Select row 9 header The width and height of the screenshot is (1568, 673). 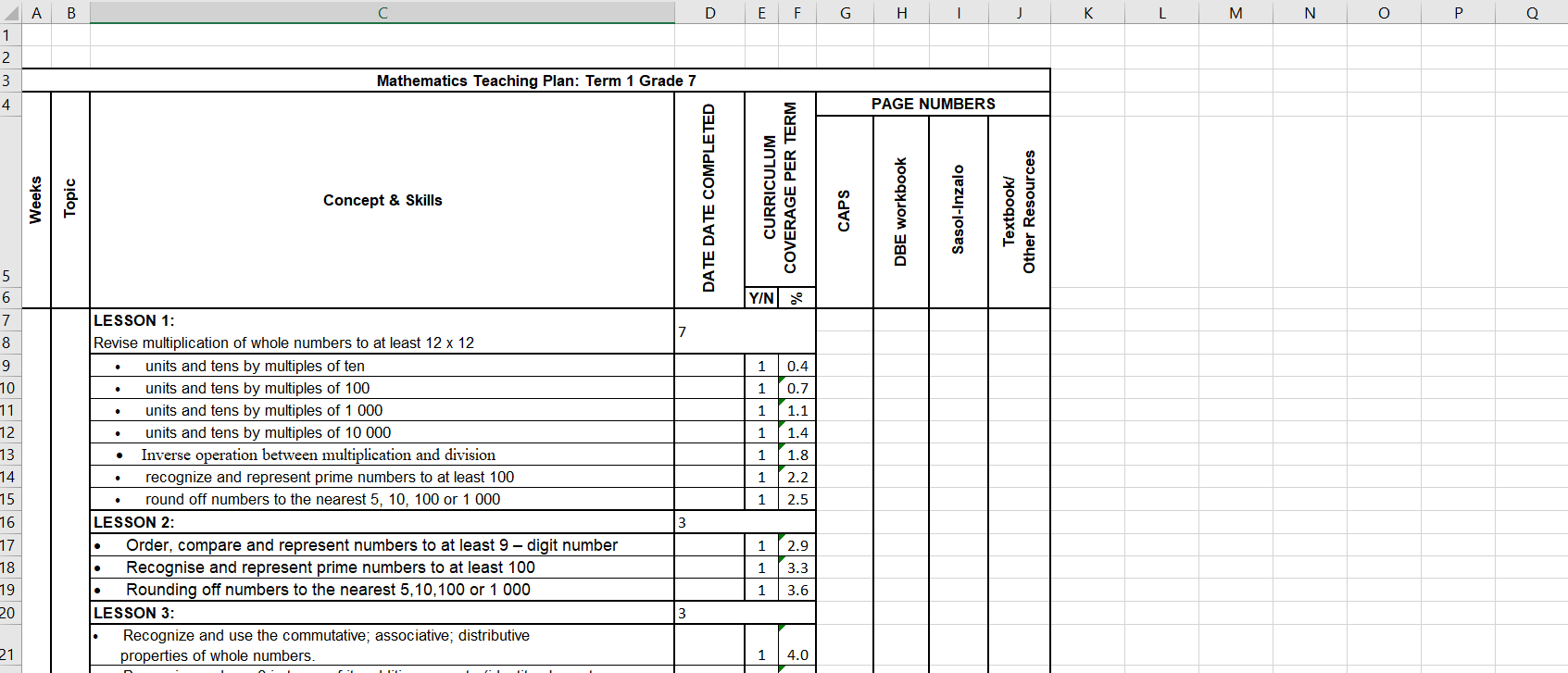point(10,366)
